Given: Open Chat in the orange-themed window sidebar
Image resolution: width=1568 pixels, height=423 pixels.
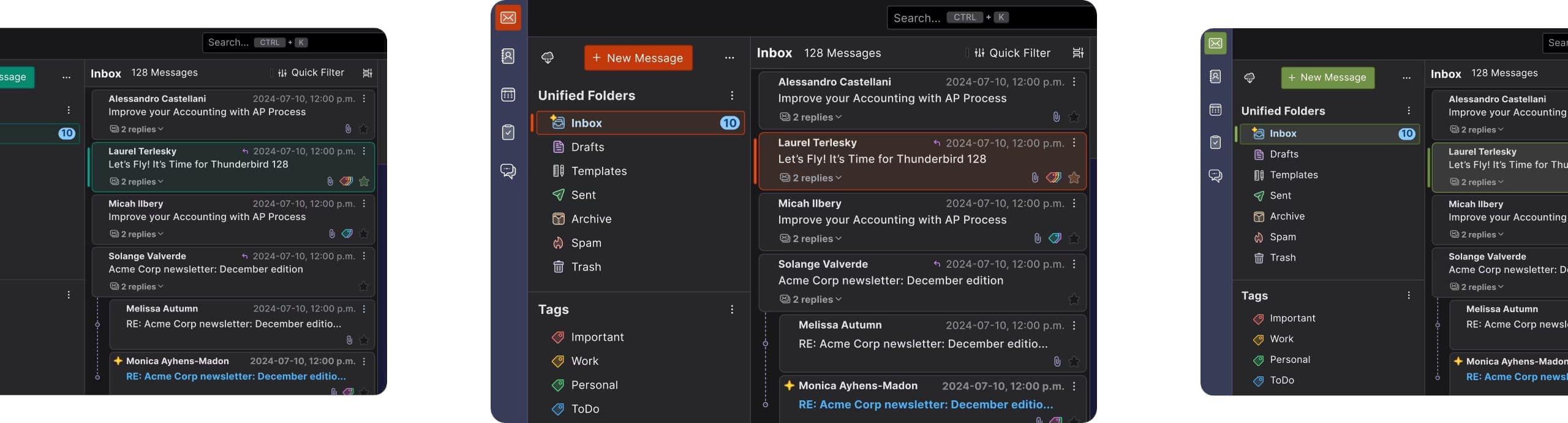Looking at the screenshot, I should [508, 171].
